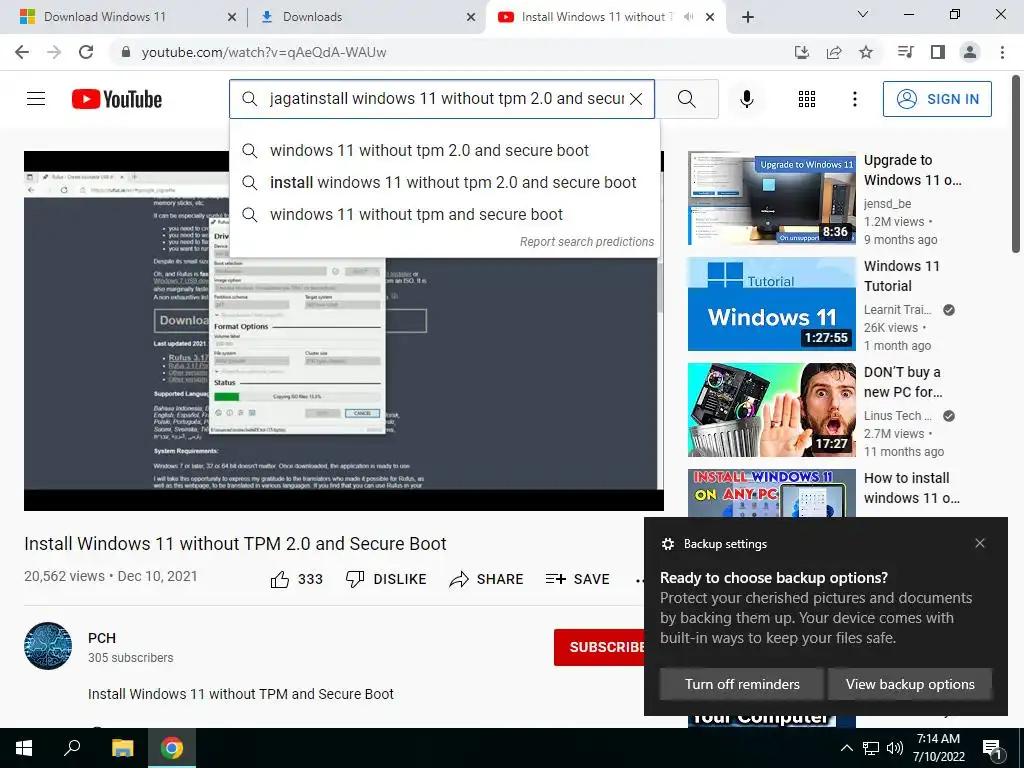Switch to the Download Windows 11 tab

tap(124, 17)
